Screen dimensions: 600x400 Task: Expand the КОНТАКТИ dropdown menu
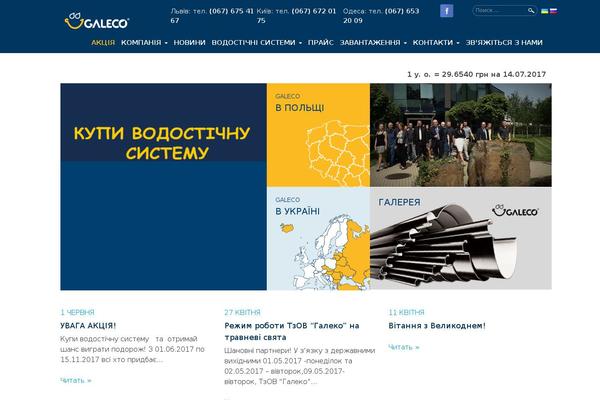click(x=436, y=42)
